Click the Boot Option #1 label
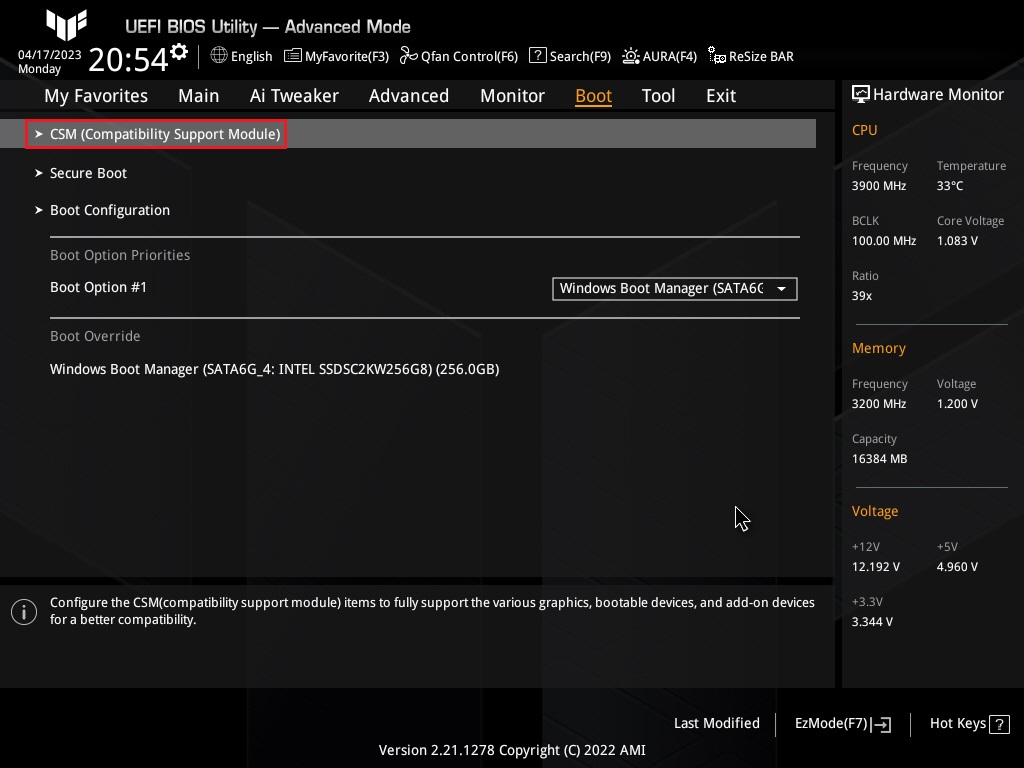Viewport: 1024px width, 768px height. 98,287
